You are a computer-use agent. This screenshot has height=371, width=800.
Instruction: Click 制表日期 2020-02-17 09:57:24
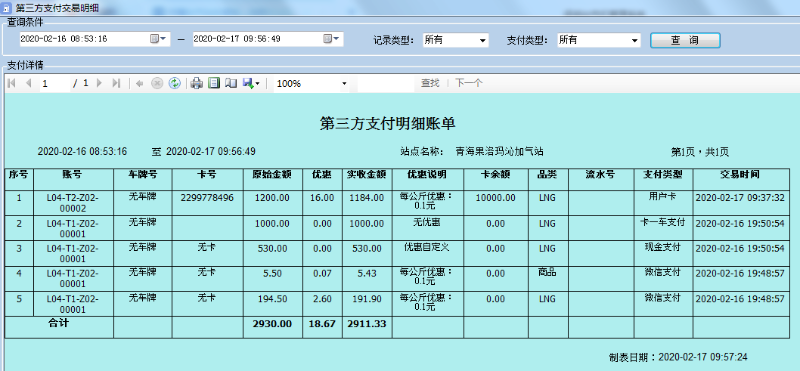(x=678, y=357)
